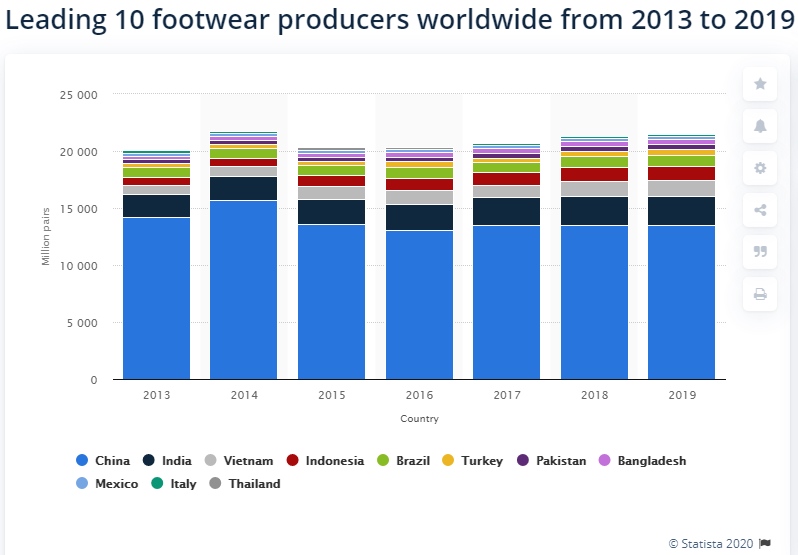Click the bell notification icon

[760, 126]
